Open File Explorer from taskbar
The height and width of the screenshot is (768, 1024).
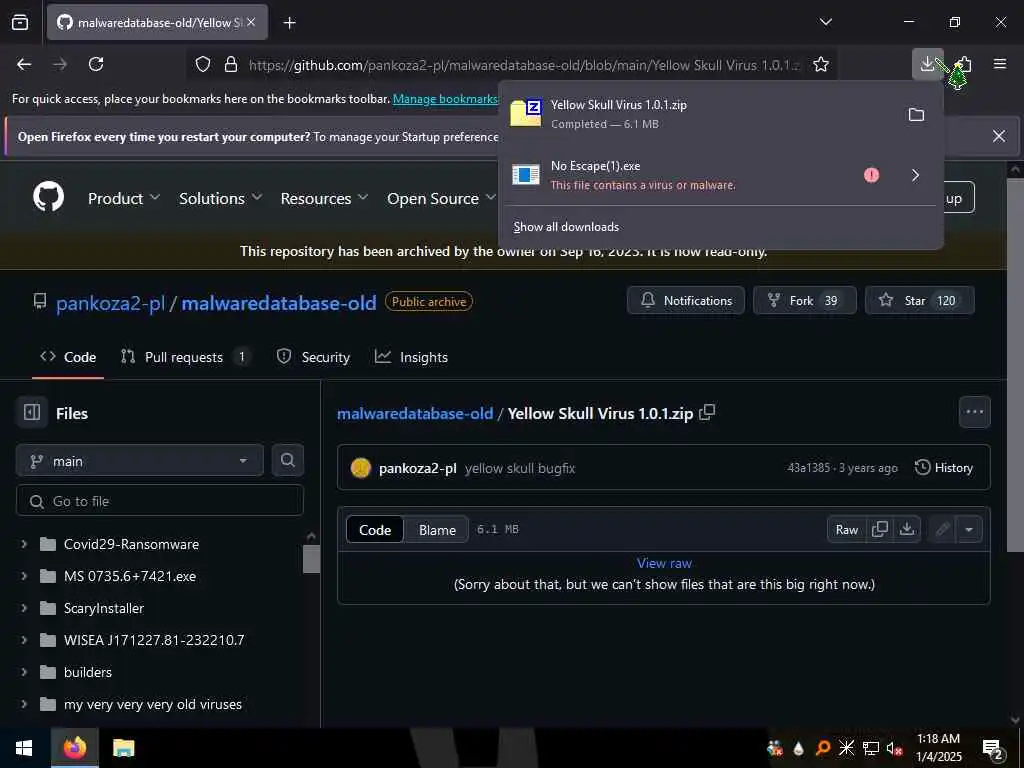(123, 748)
